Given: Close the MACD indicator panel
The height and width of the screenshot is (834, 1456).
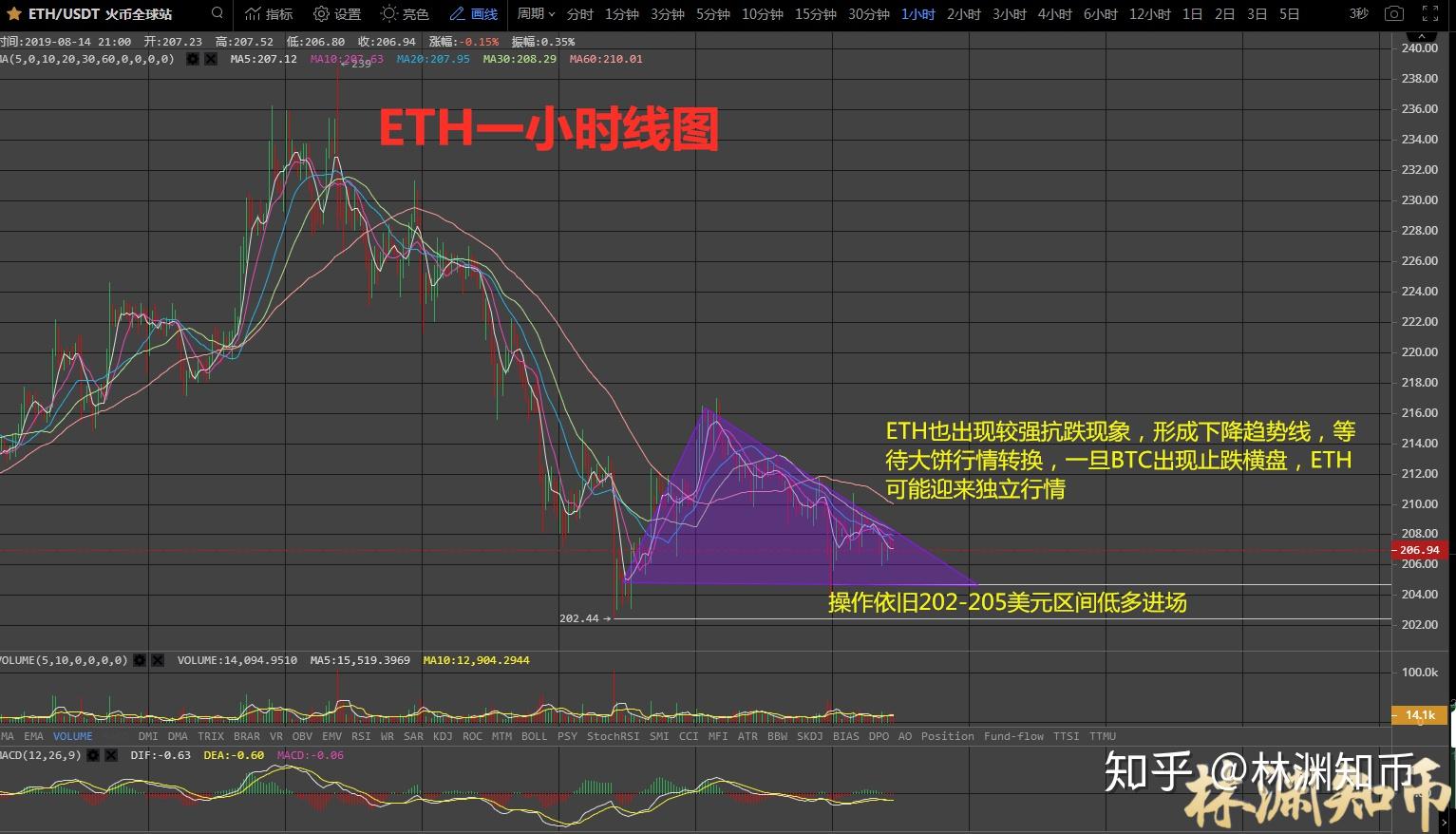Looking at the screenshot, I should pyautogui.click(x=110, y=755).
